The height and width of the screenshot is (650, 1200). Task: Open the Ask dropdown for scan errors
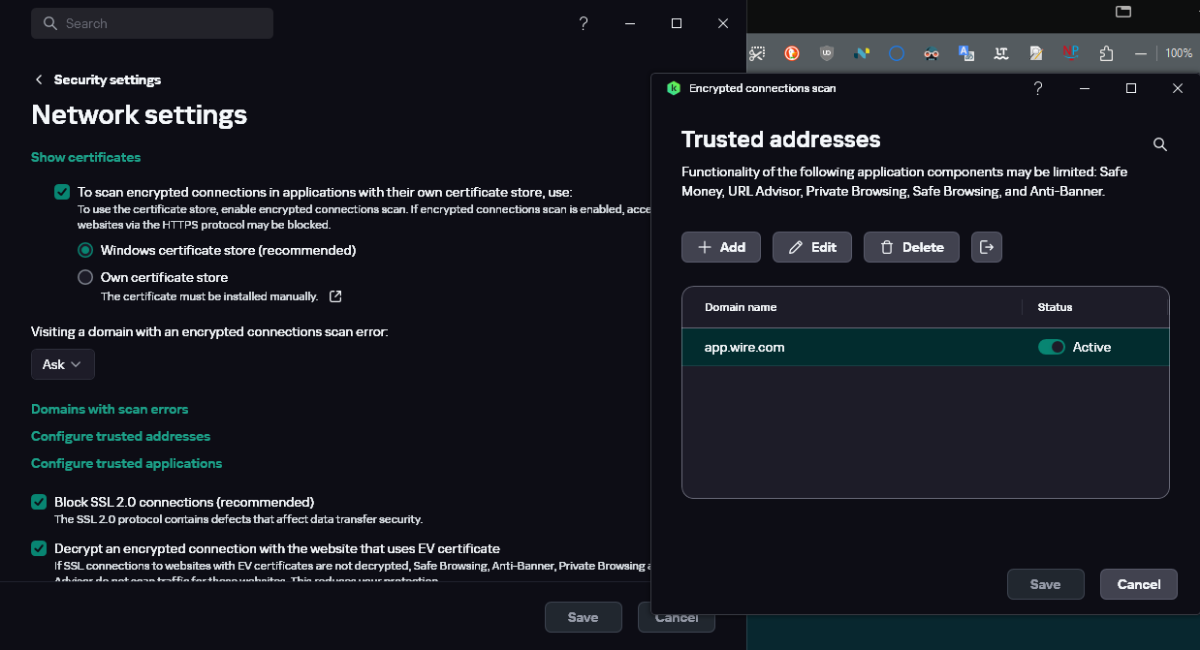click(x=63, y=365)
